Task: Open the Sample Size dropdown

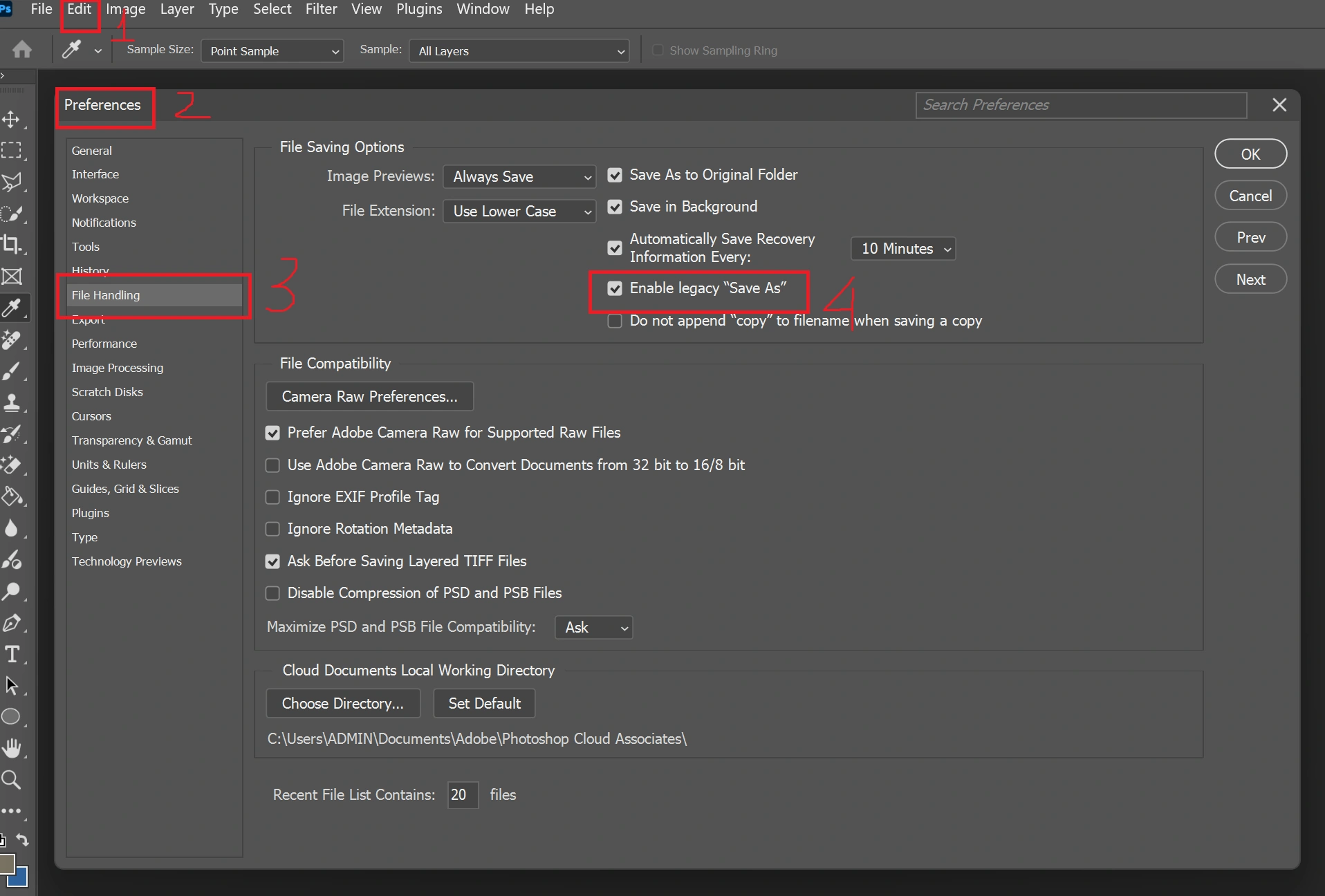Action: click(271, 50)
